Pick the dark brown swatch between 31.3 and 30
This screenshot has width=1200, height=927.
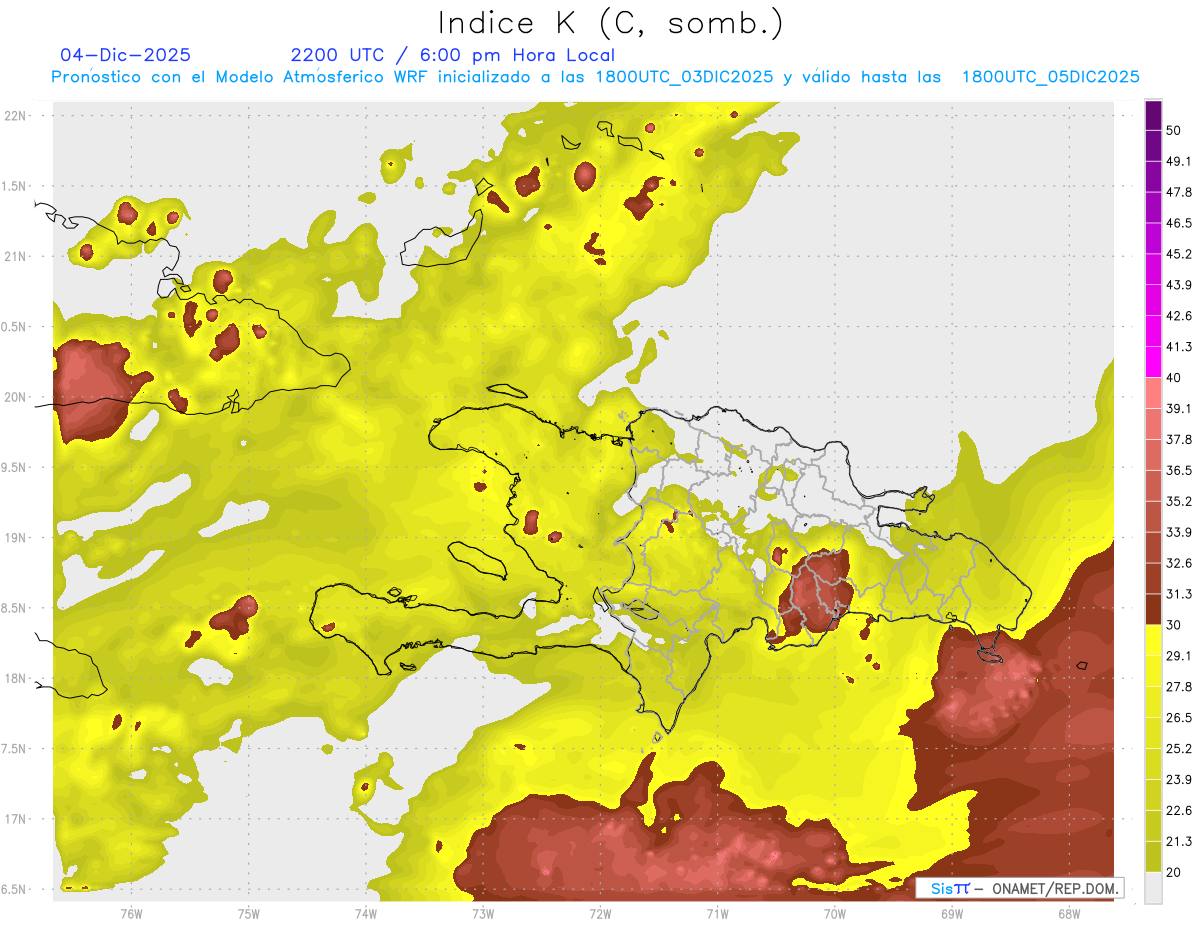point(1153,609)
